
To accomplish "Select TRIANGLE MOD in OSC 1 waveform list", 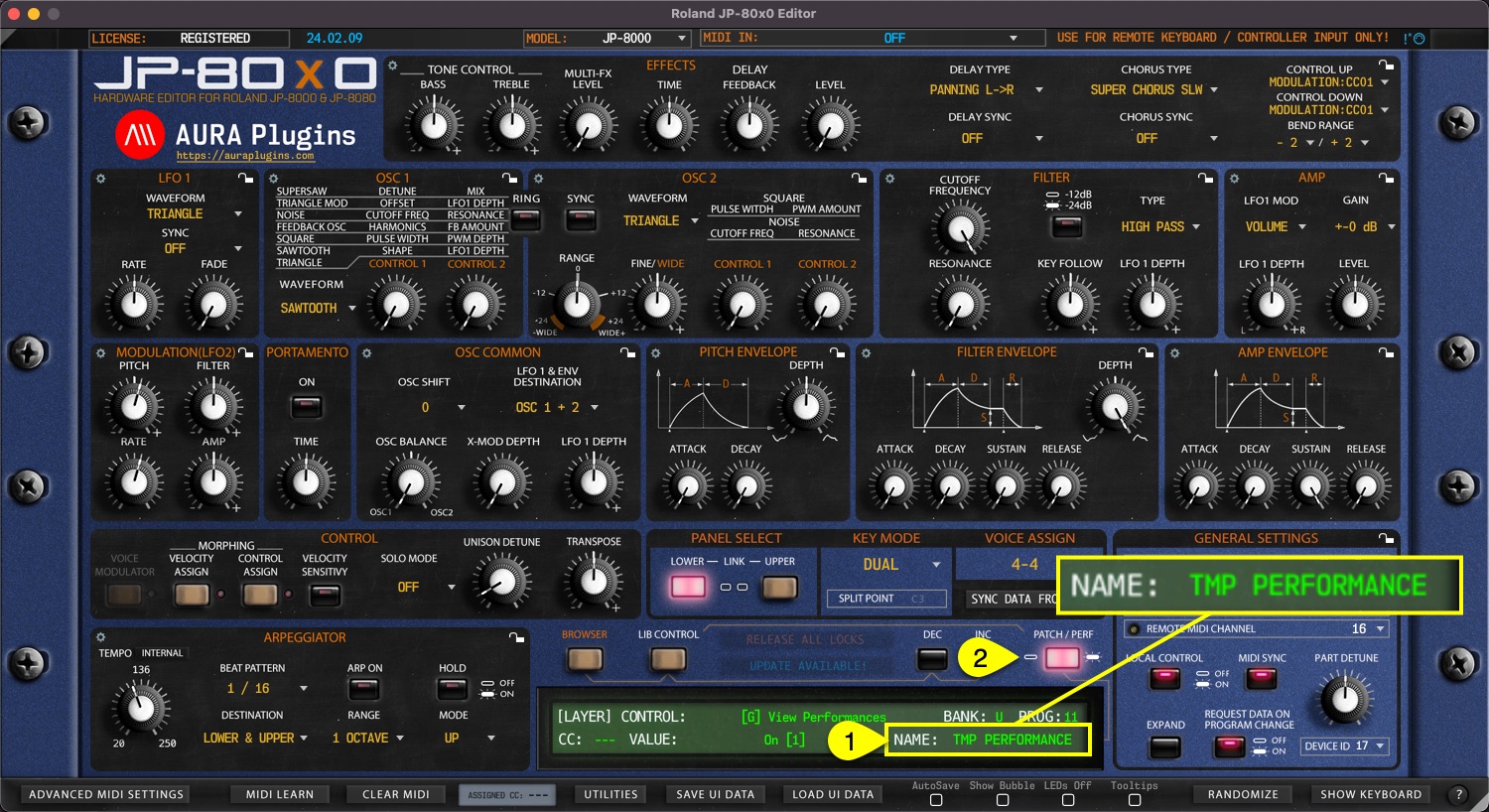I will point(312,203).
